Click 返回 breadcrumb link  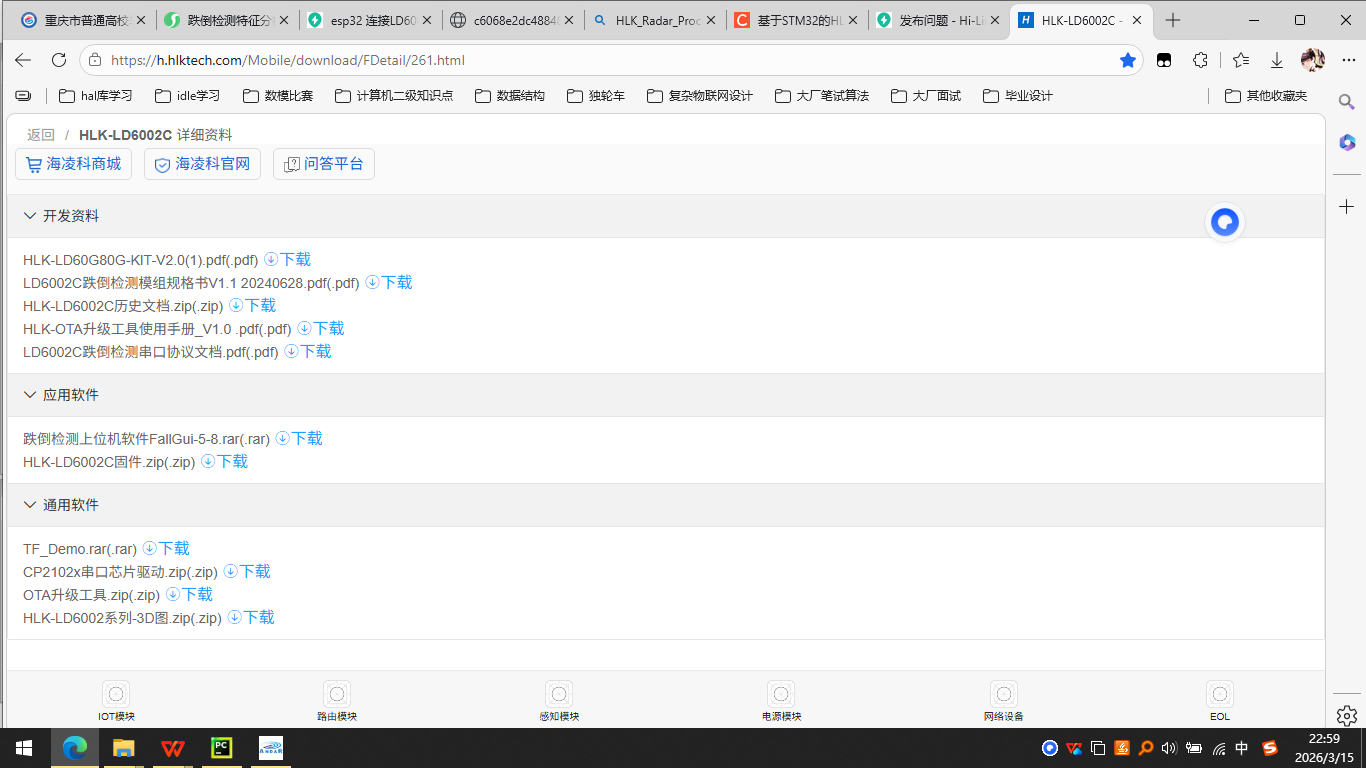click(x=41, y=135)
